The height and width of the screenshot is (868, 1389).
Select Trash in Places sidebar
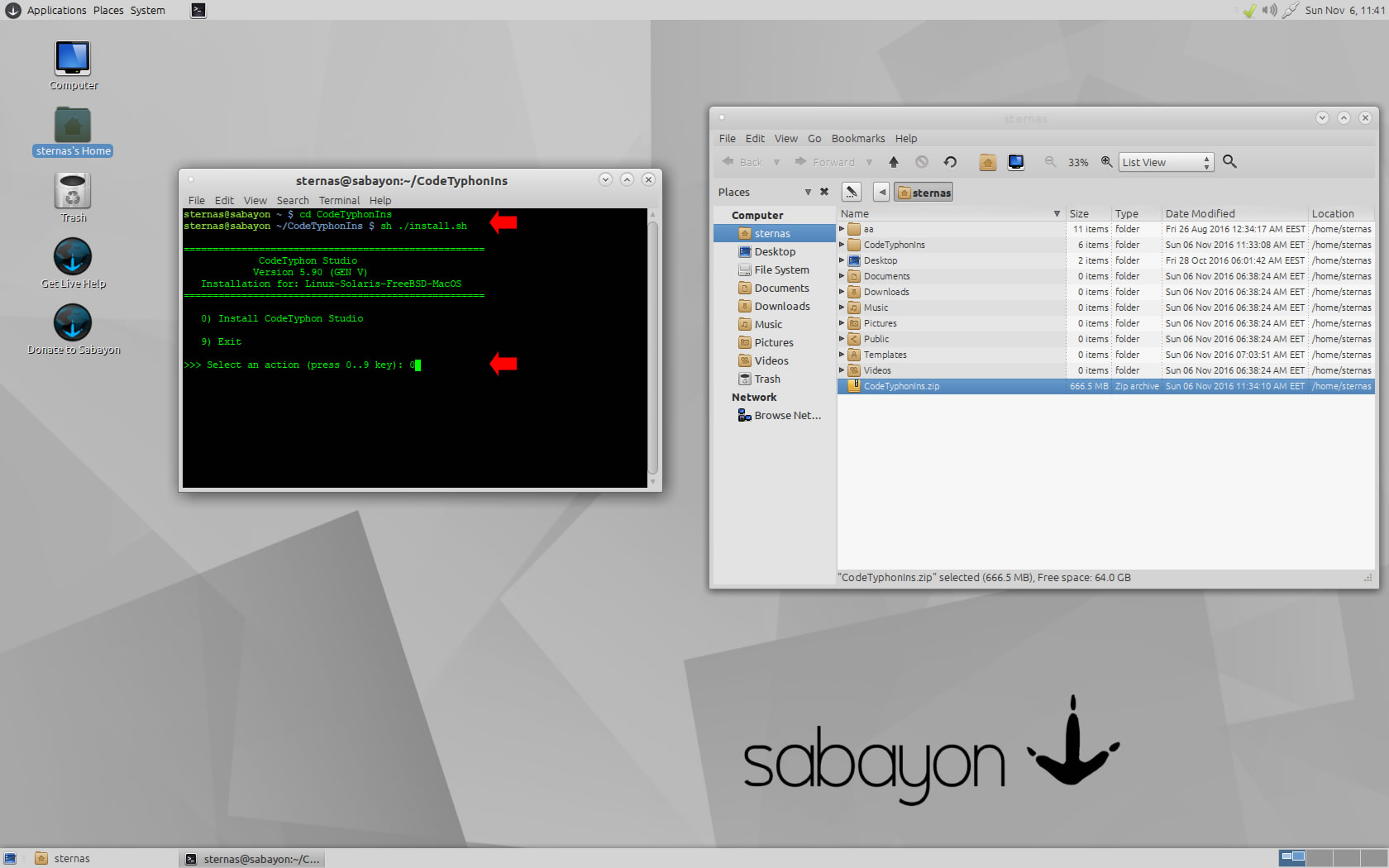[759, 379]
